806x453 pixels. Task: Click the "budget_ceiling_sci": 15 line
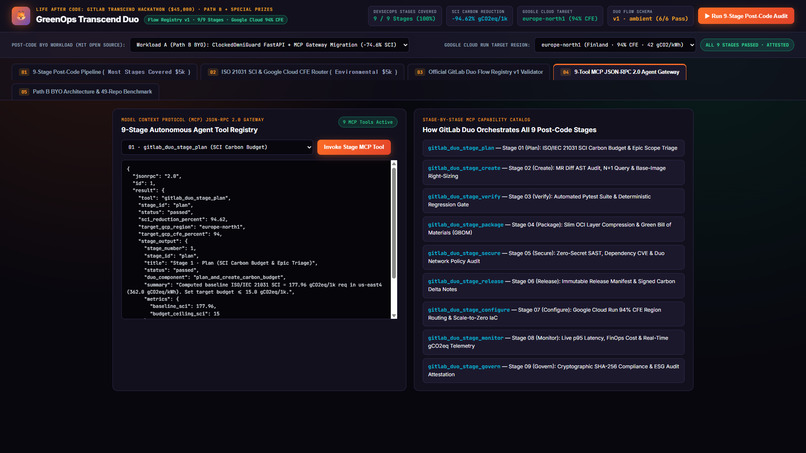(185, 313)
